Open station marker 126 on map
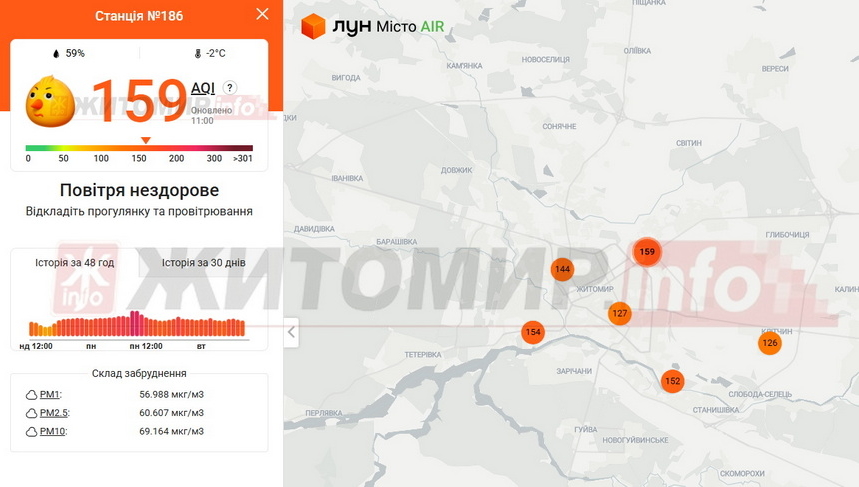Viewport: 859px width, 487px height. (769, 343)
